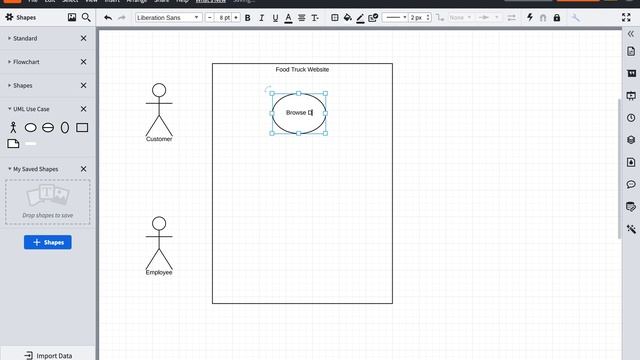Screen dimensions: 640x360
Task: Open the text color picker
Action: pos(288,18)
